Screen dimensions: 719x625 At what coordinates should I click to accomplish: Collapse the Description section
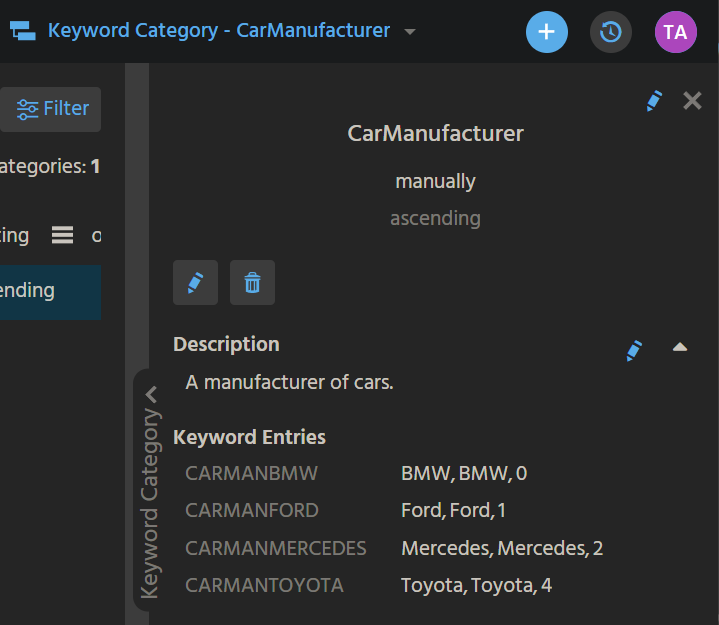(680, 347)
